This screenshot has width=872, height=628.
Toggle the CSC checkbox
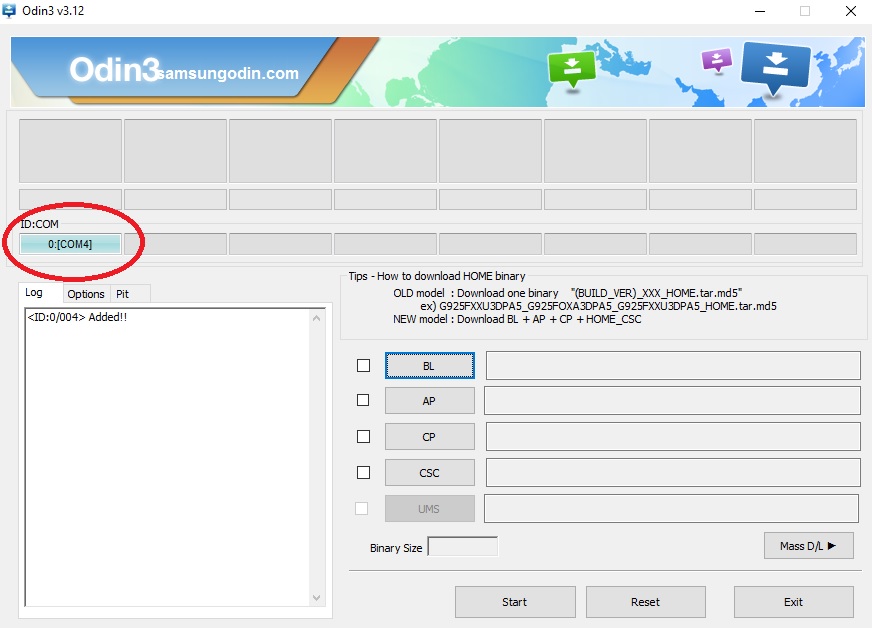pyautogui.click(x=364, y=472)
